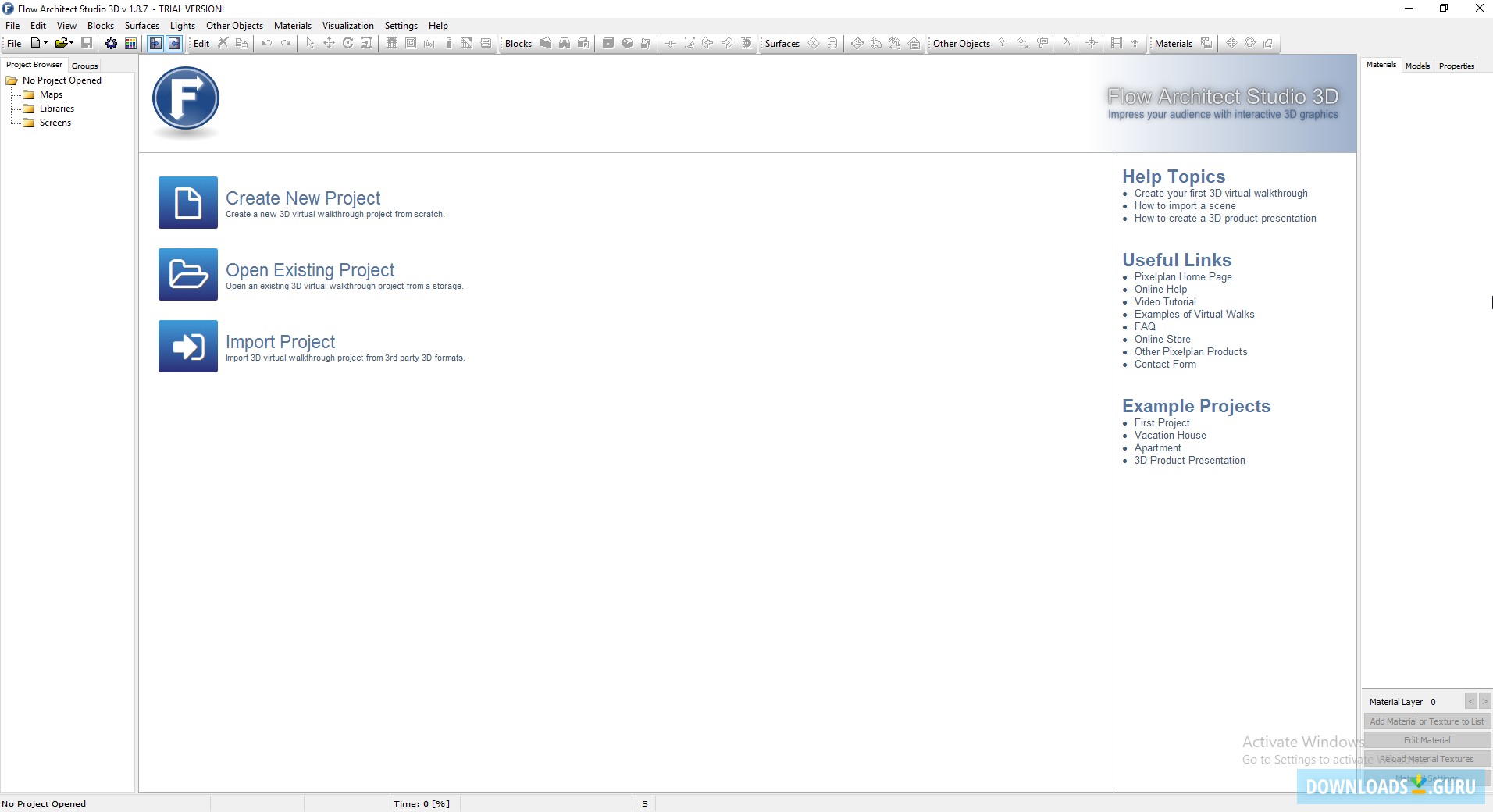Click Open Existing Project
Image resolution: width=1493 pixels, height=812 pixels.
[x=310, y=270]
